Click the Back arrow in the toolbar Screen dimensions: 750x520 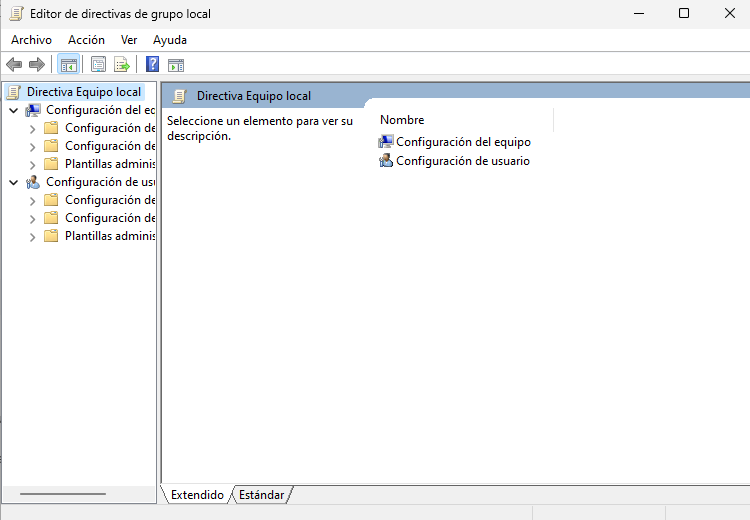[x=14, y=64]
